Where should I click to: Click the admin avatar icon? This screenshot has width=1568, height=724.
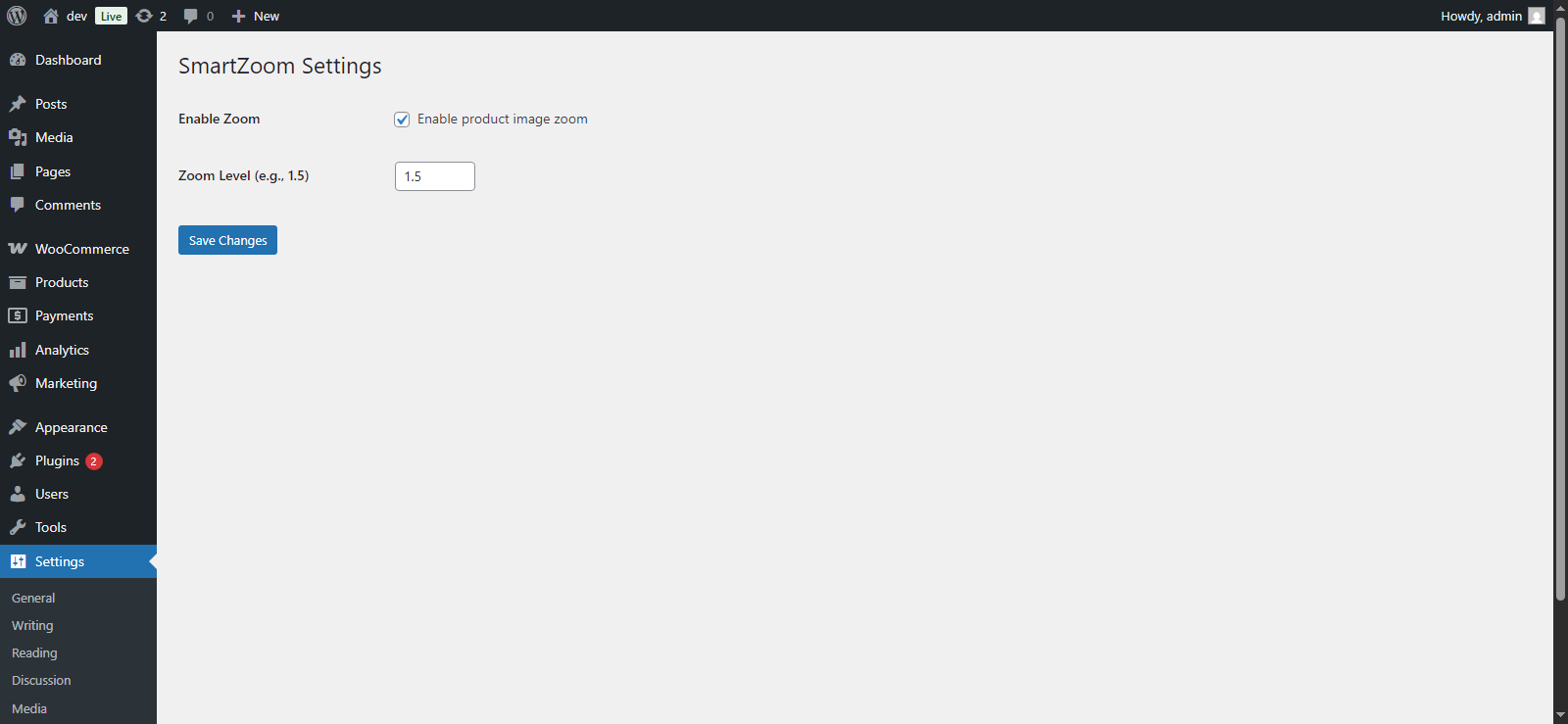tap(1537, 16)
